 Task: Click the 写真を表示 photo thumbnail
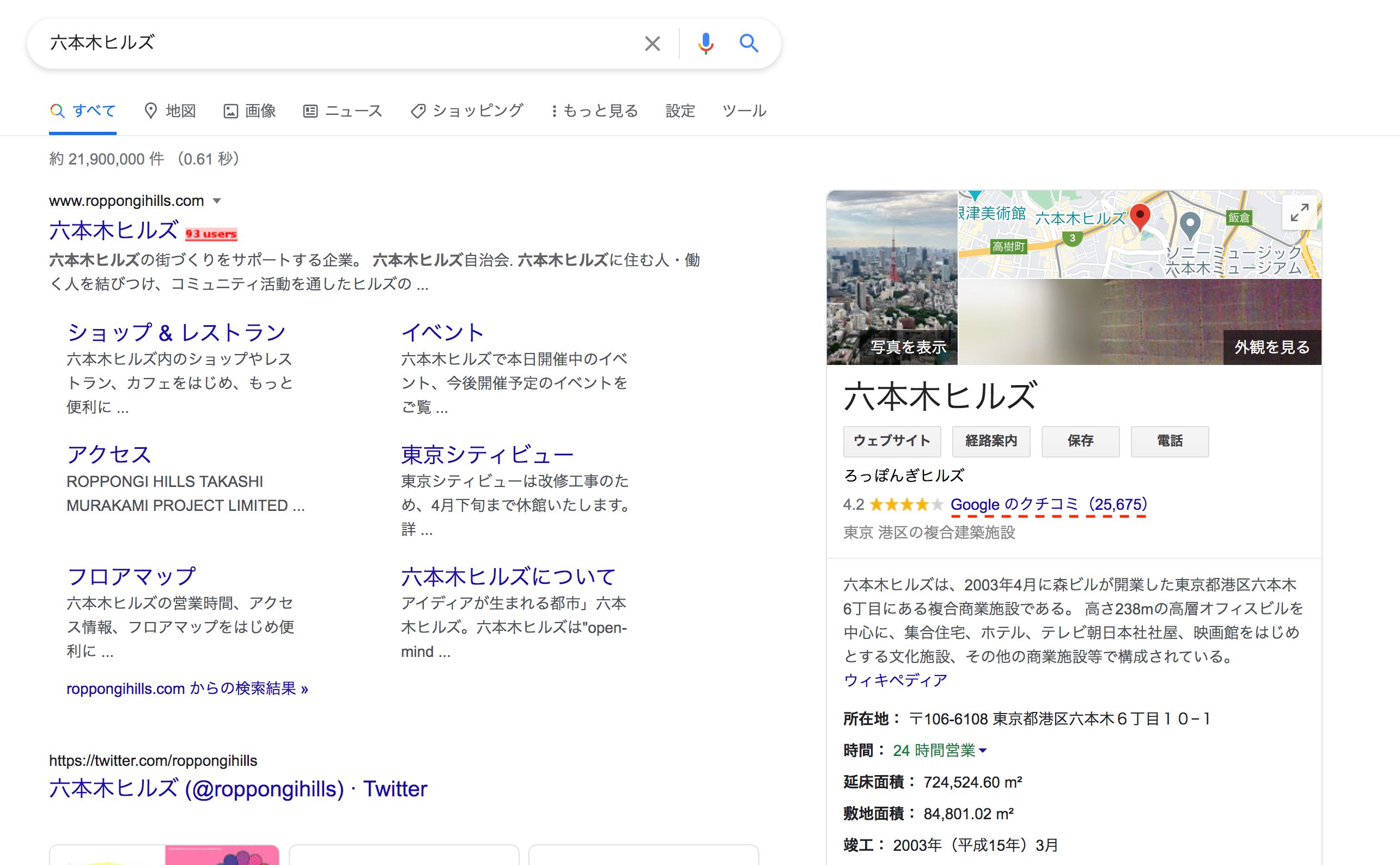(x=892, y=277)
